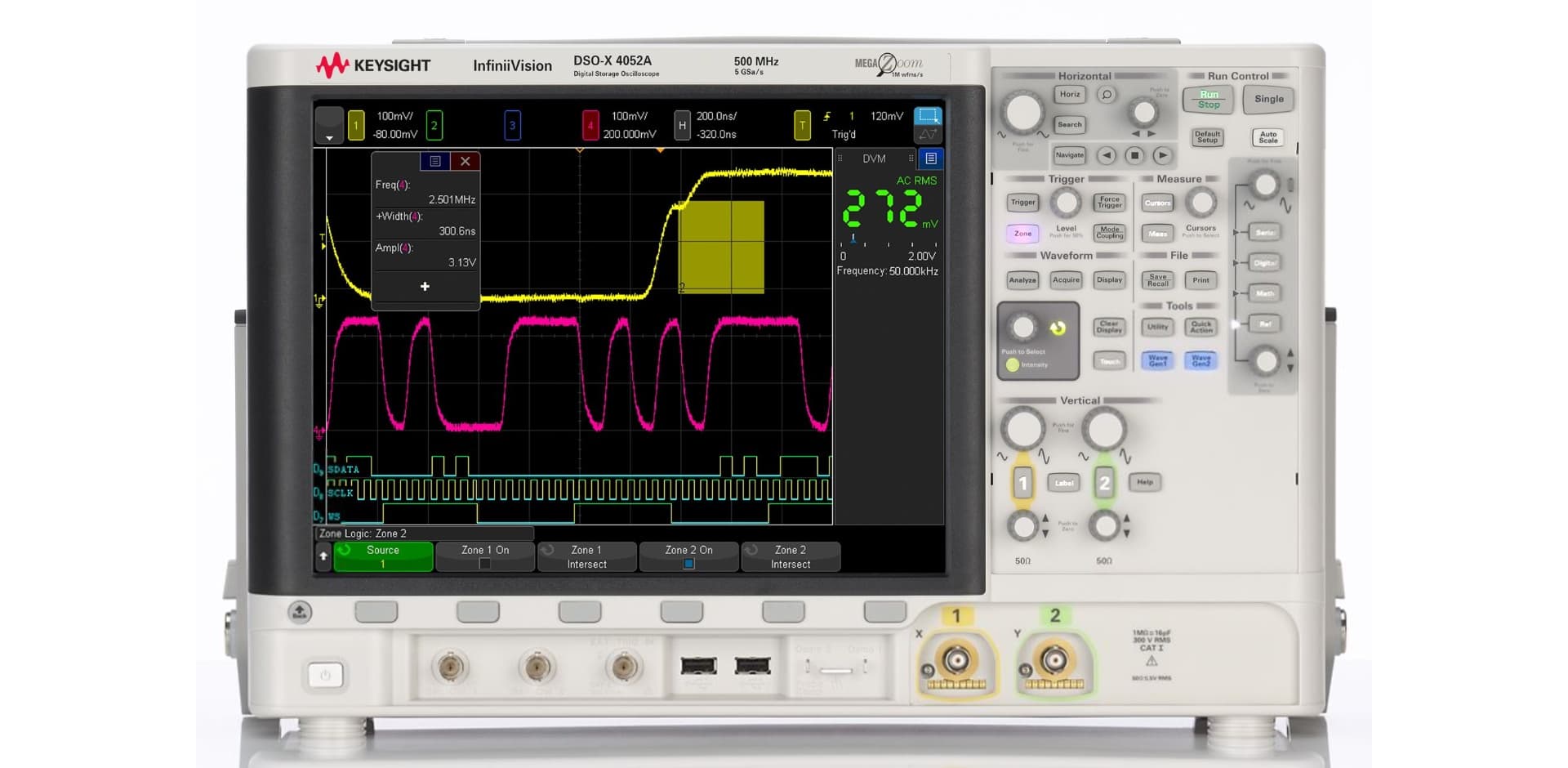This screenshot has height=768, width=1568.
Task: Select the channel 1 status badge
Action: point(354,125)
